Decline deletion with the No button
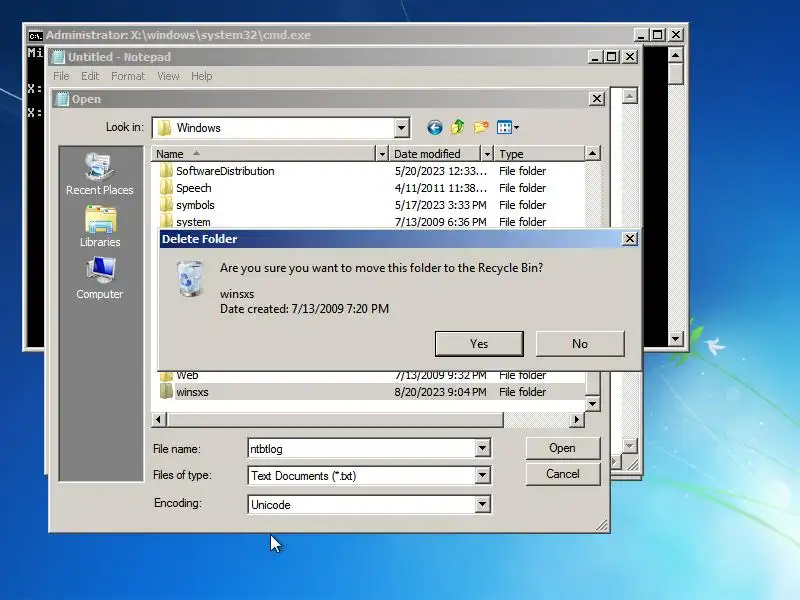This screenshot has height=600, width=800. point(580,344)
